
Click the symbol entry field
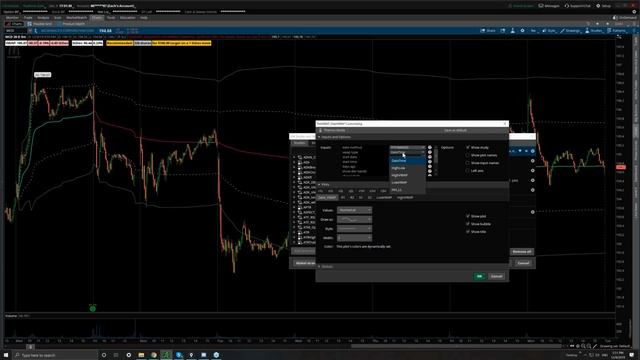point(16,31)
